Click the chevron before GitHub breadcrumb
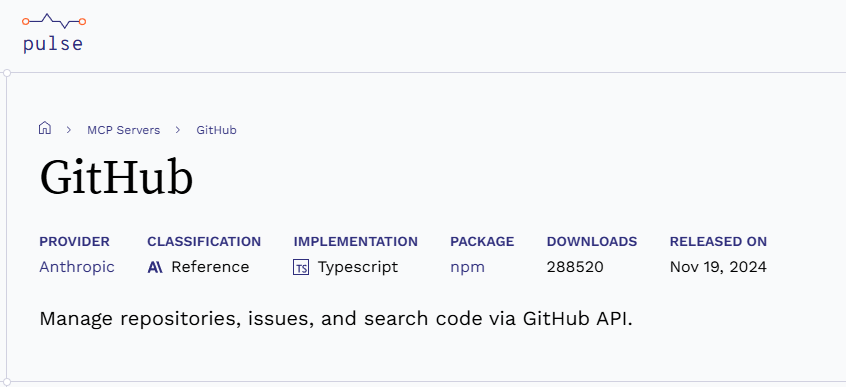The height and width of the screenshot is (387, 846). tap(178, 130)
